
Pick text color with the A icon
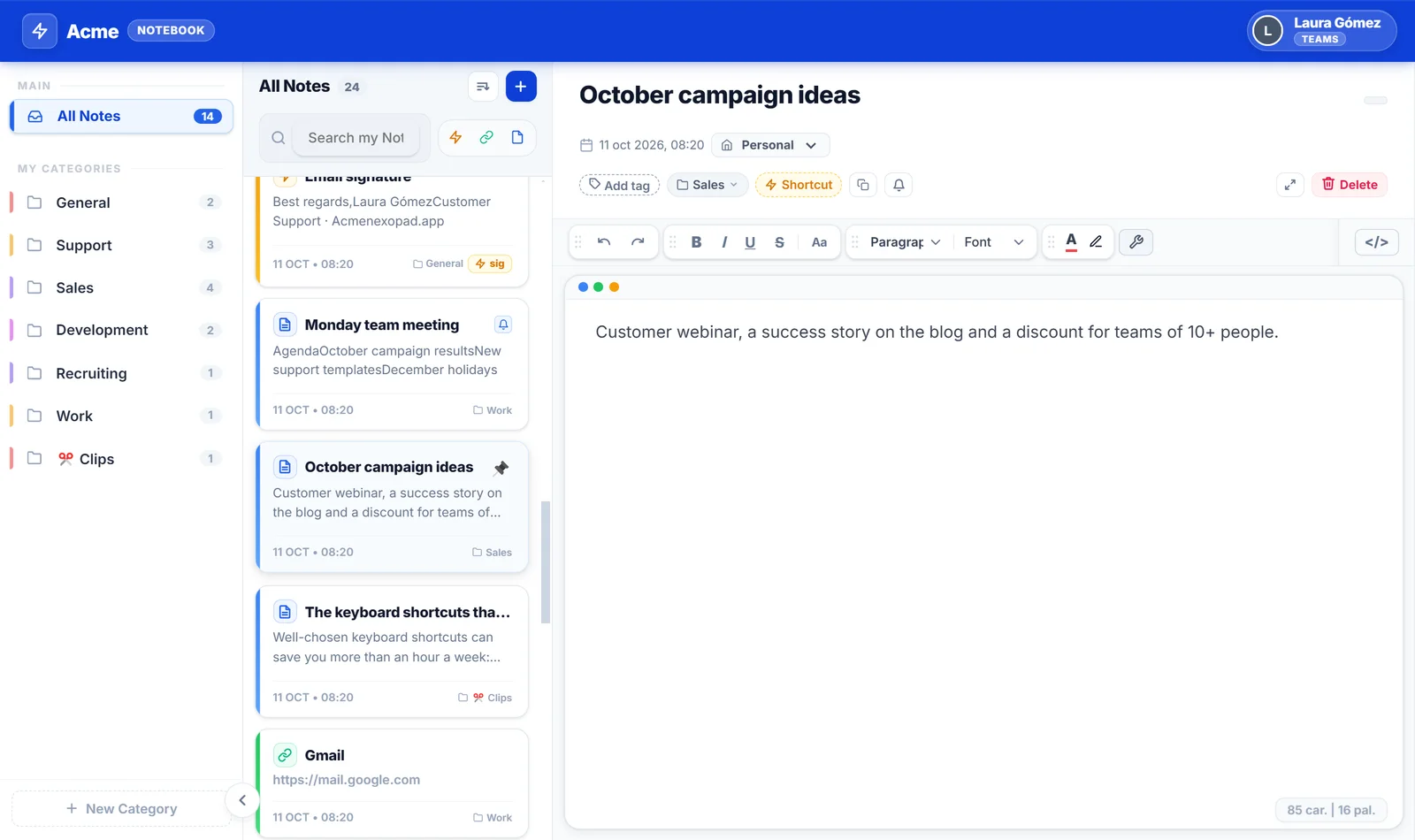(1071, 242)
